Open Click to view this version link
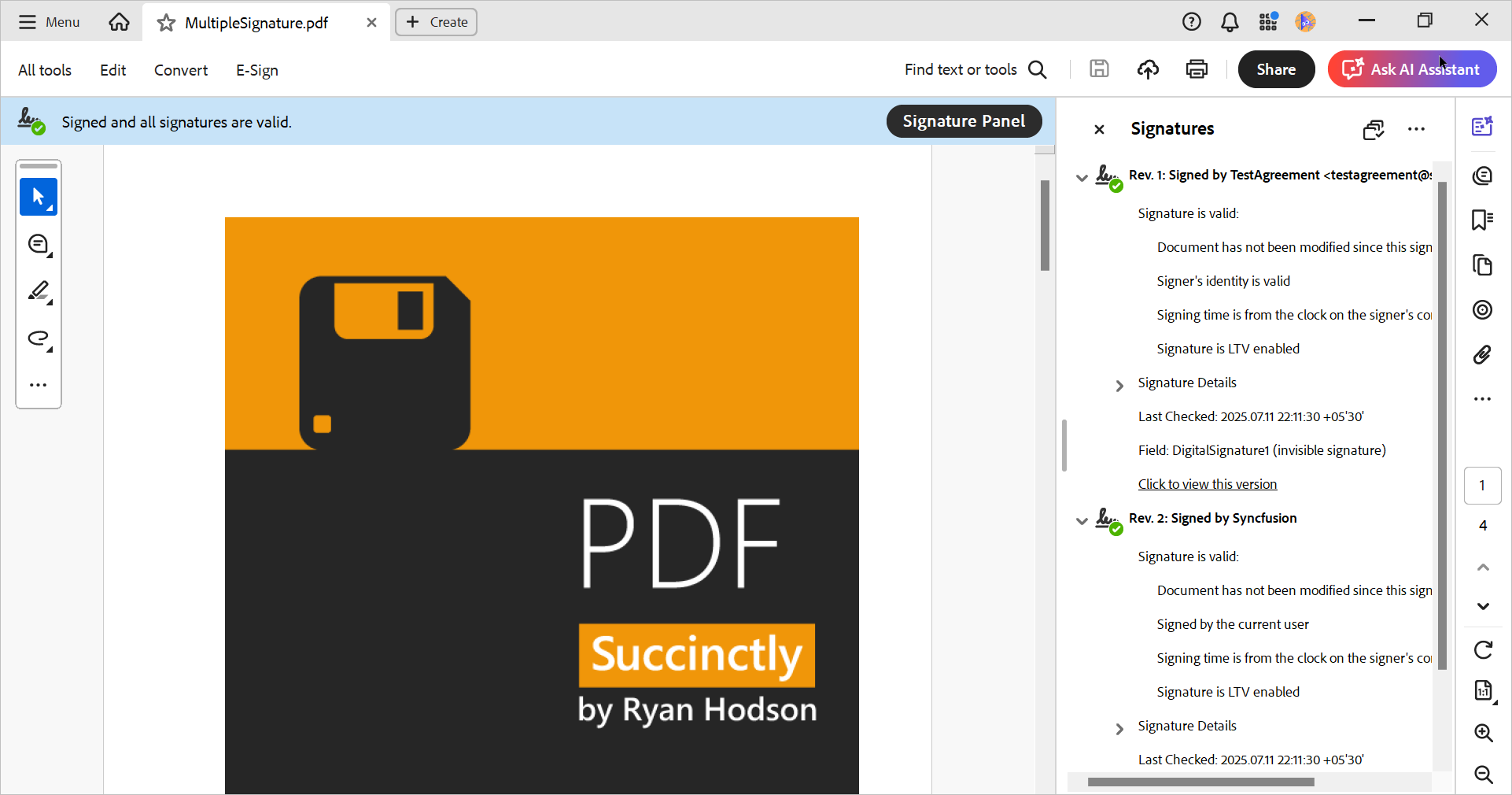The width and height of the screenshot is (1512, 795). 1207,484
